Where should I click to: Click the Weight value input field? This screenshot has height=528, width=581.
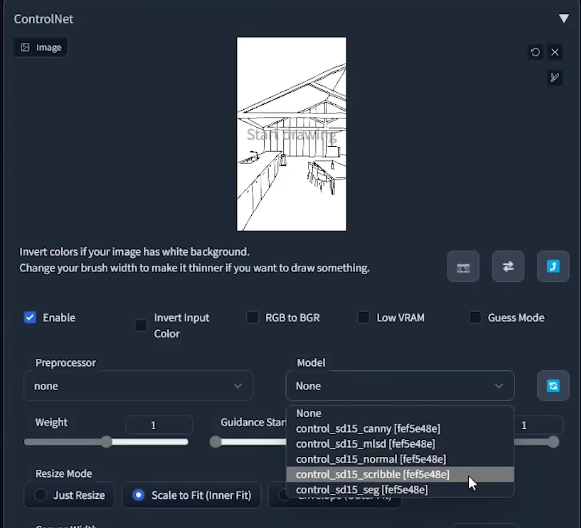coord(159,425)
